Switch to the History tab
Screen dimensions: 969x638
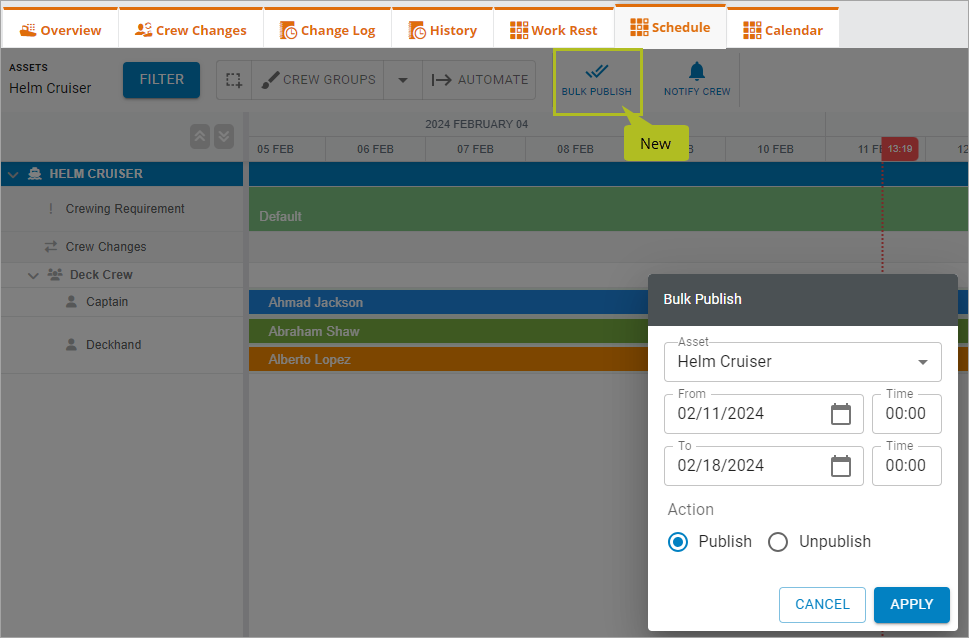[x=442, y=30]
